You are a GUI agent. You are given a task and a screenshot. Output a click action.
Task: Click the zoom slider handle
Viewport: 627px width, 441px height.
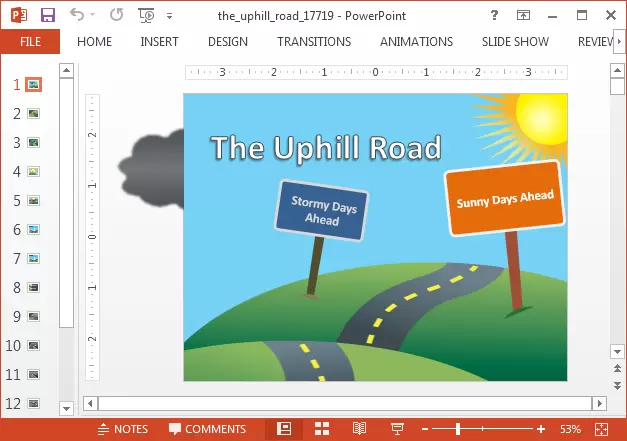tap(459, 429)
